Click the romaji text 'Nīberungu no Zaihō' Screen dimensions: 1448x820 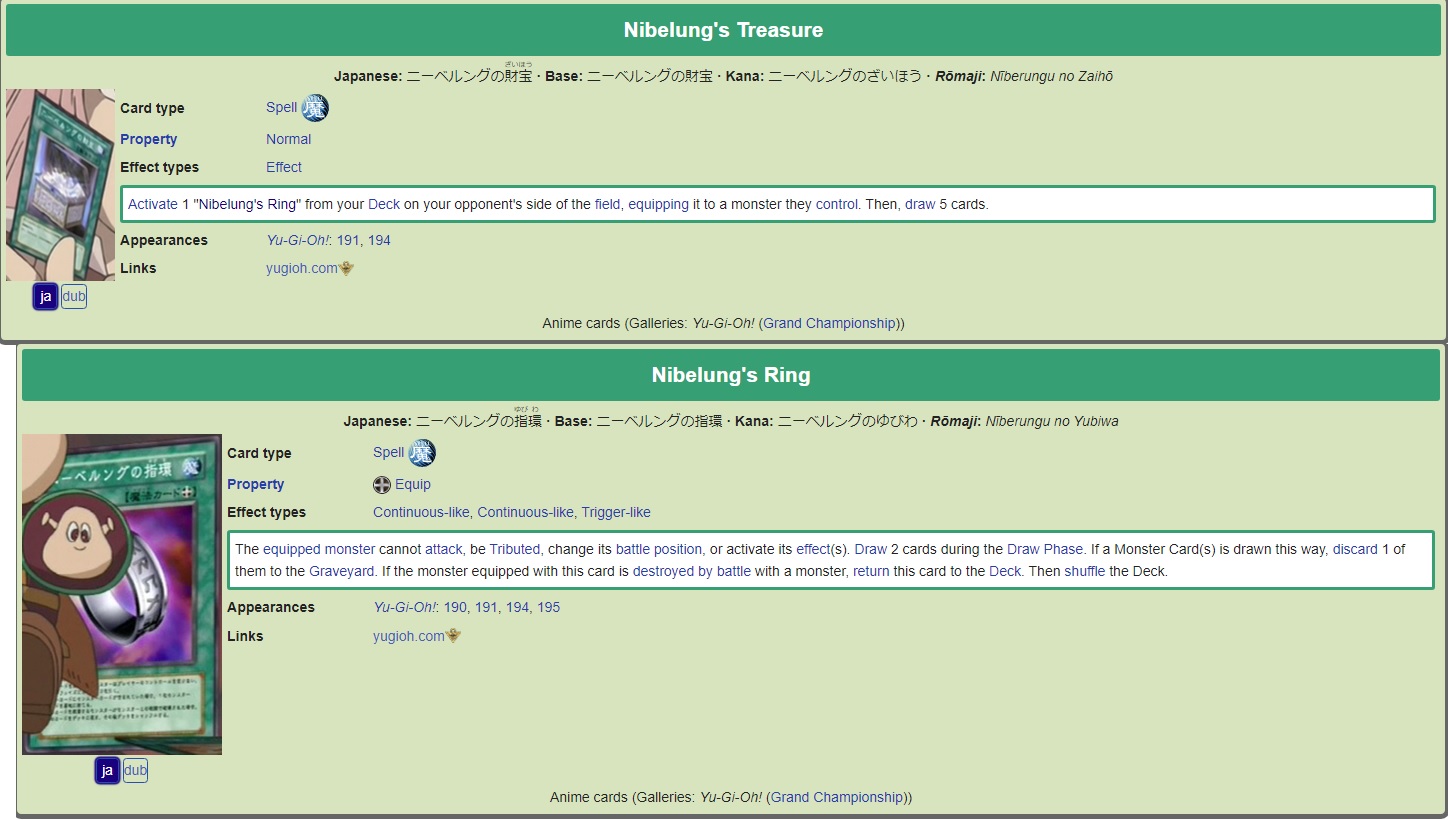pos(1051,77)
